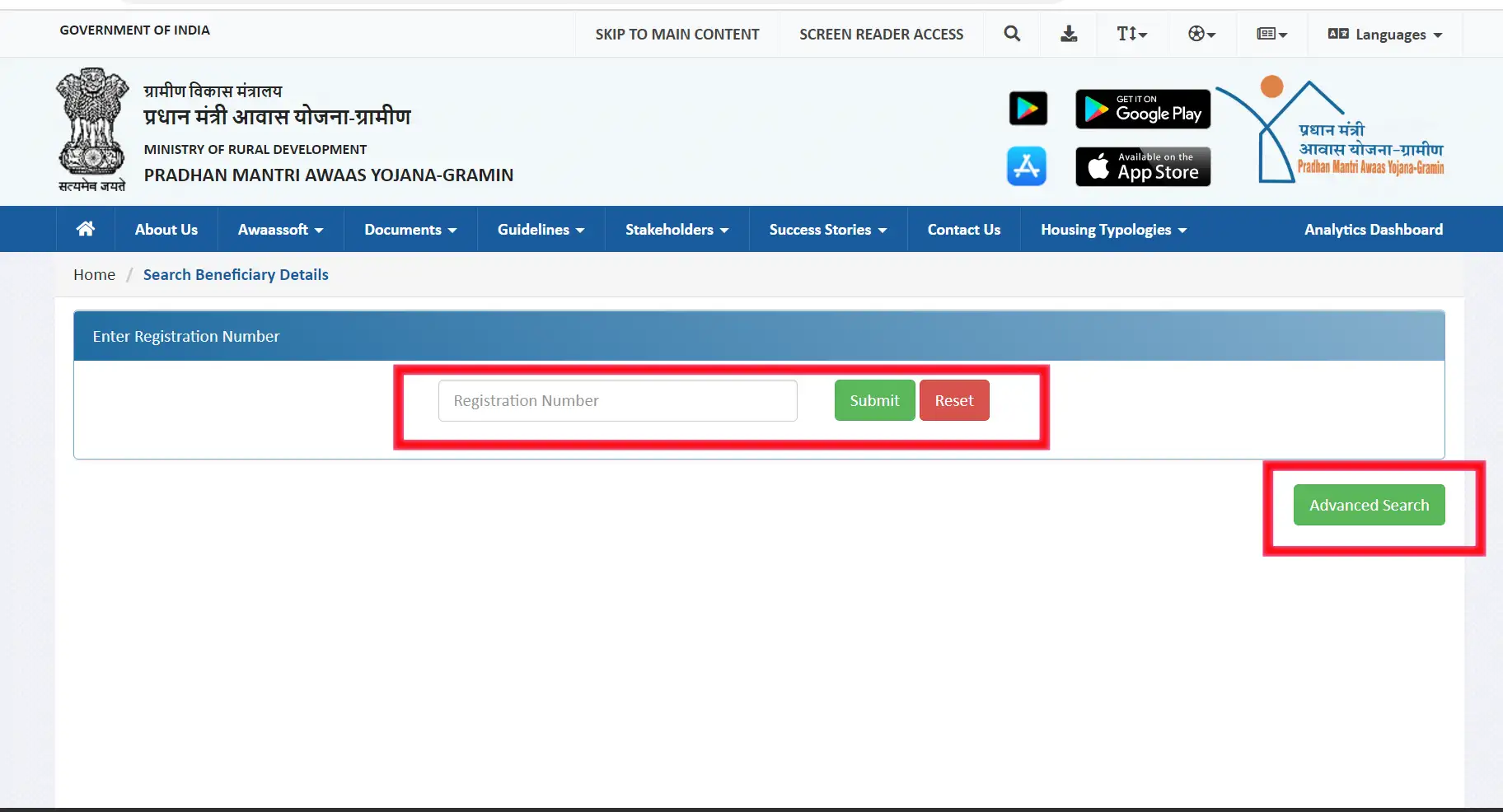Screen dimensions: 1503x812
Task: Expand the Awaassoft menu
Action: [280, 230]
